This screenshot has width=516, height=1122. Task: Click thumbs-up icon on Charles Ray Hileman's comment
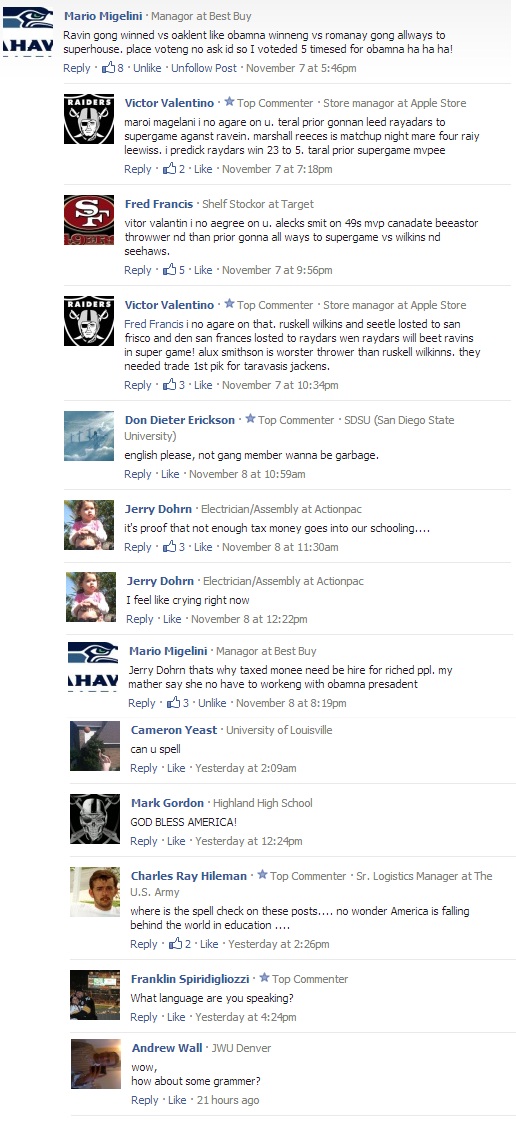tap(175, 944)
